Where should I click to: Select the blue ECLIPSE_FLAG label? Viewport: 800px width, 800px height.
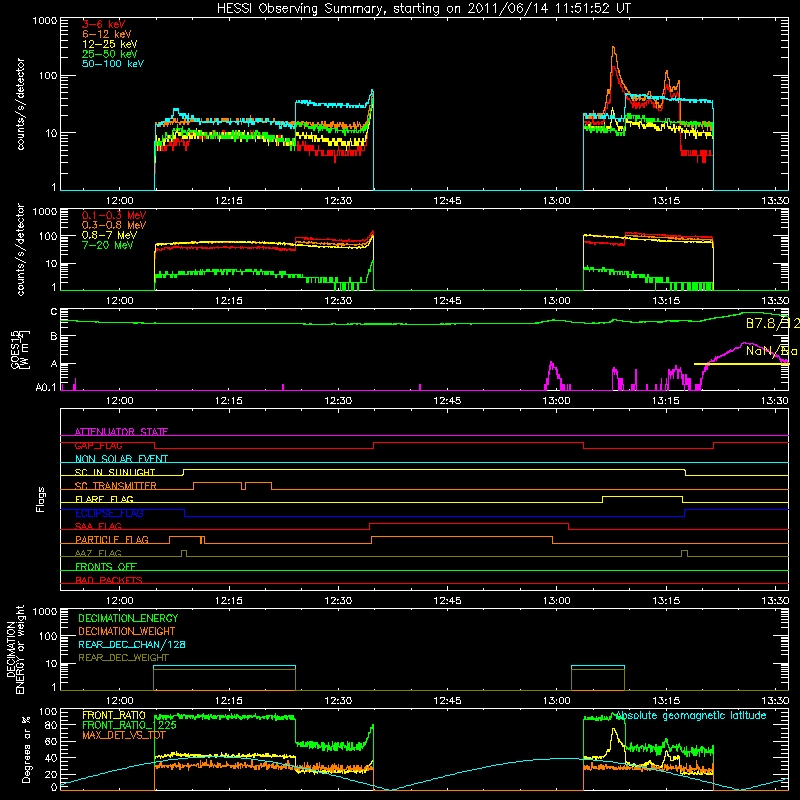coord(109,513)
